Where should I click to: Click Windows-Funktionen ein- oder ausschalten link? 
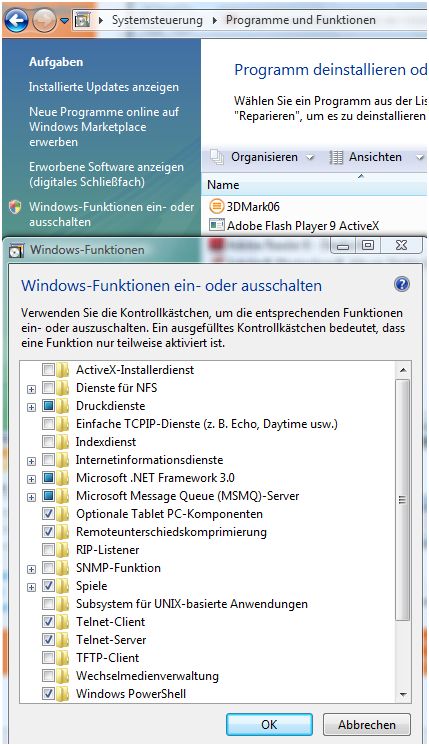[111, 215]
